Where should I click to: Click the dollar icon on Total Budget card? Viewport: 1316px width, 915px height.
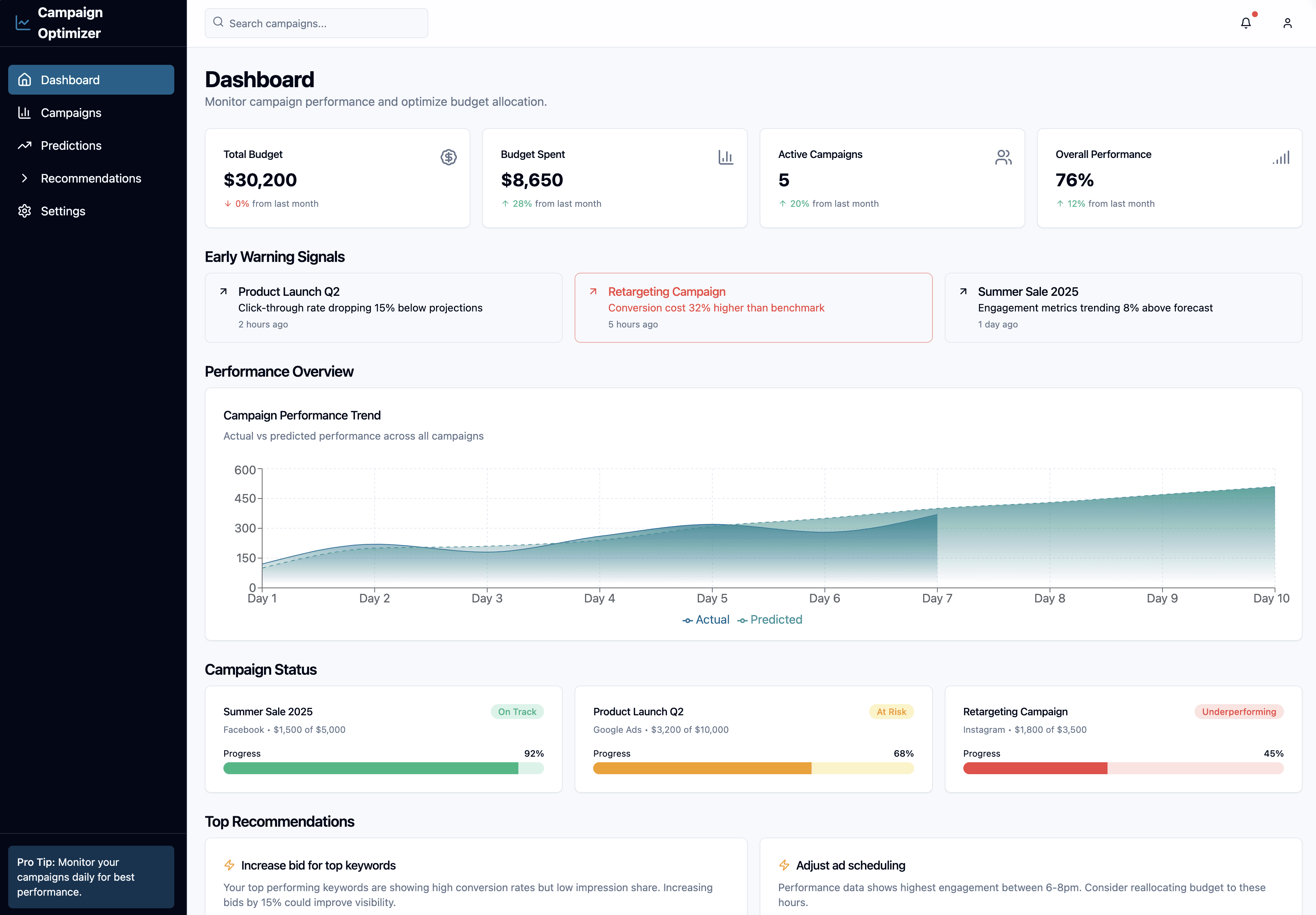point(449,157)
